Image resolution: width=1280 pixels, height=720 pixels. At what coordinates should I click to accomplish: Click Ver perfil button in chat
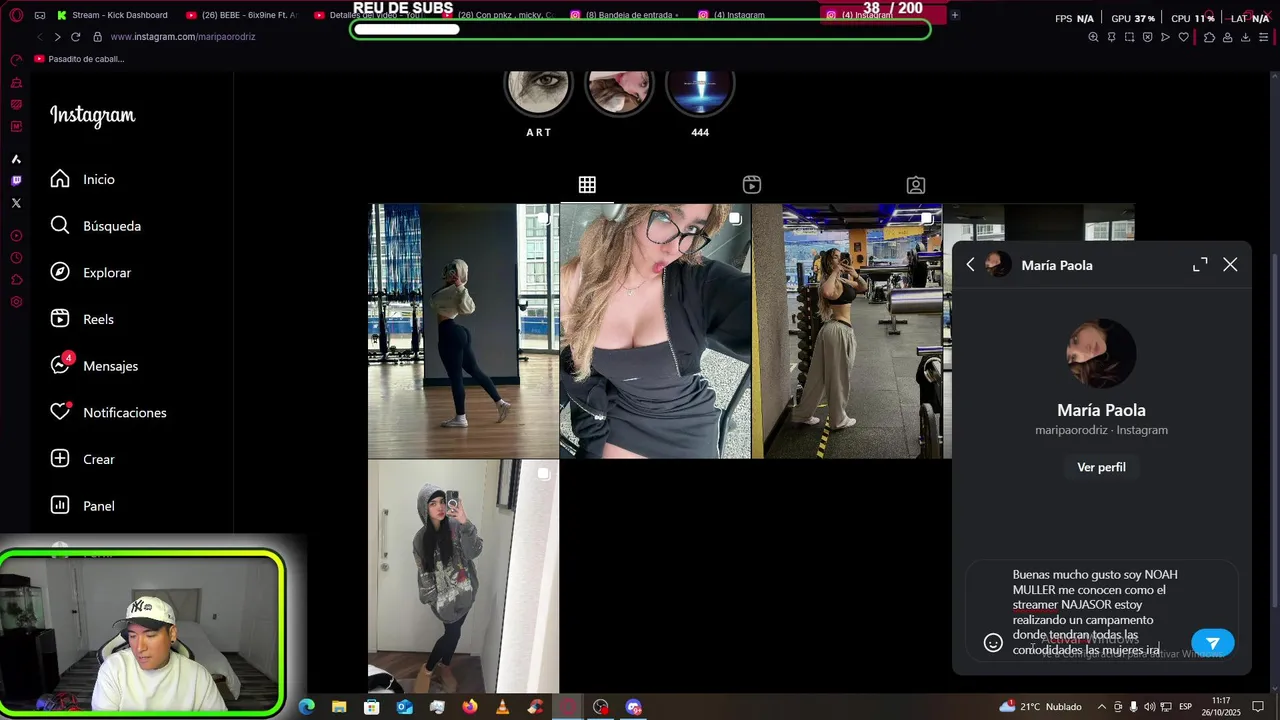click(1101, 467)
